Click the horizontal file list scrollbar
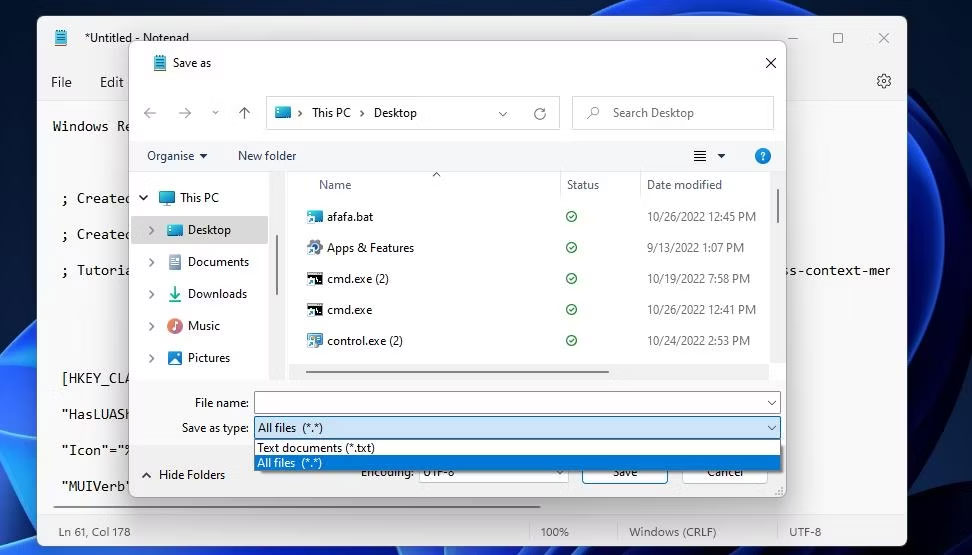This screenshot has height=555, width=972. pyautogui.click(x=457, y=372)
